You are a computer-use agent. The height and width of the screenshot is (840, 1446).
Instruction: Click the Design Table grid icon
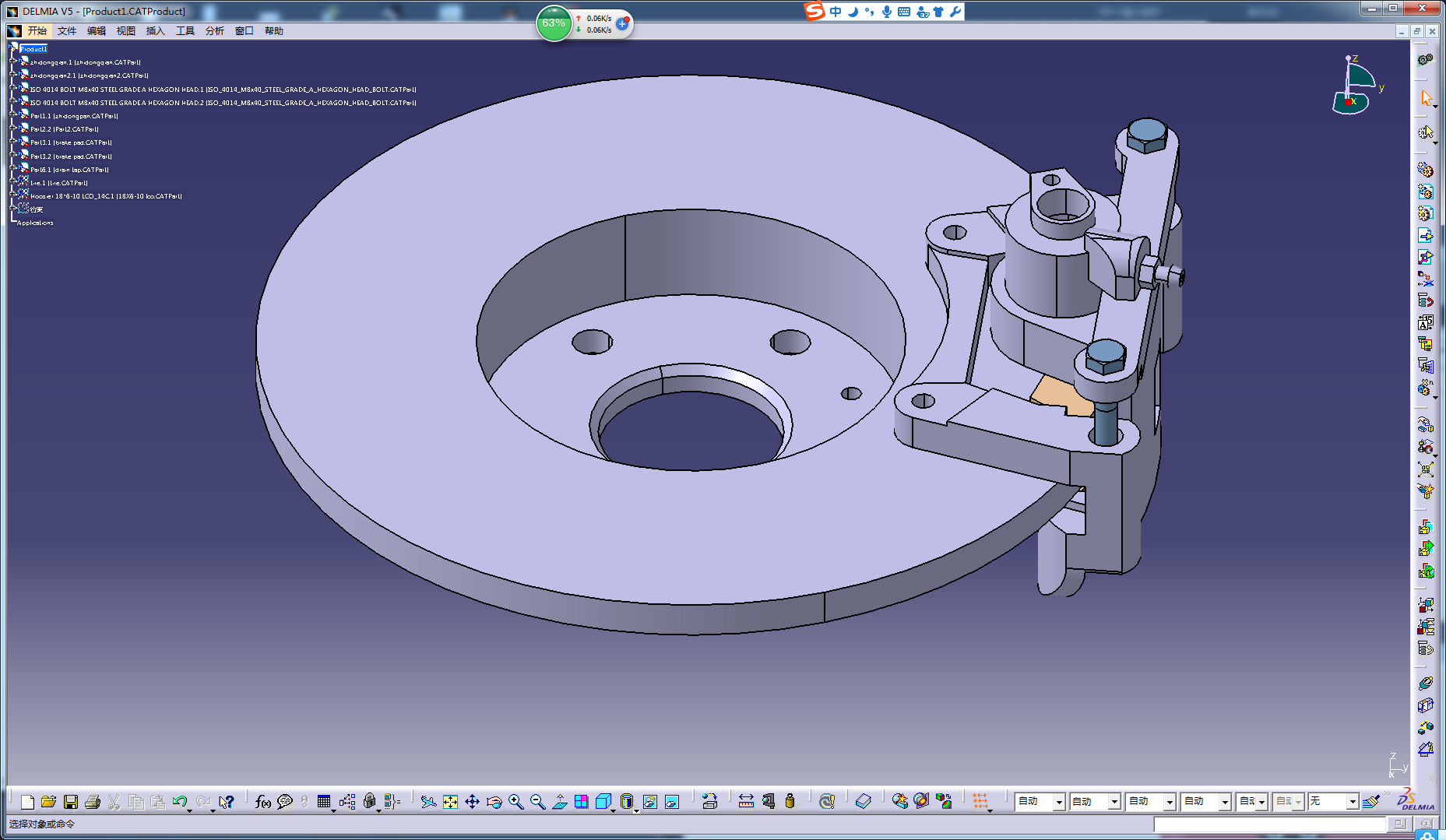pos(324,802)
